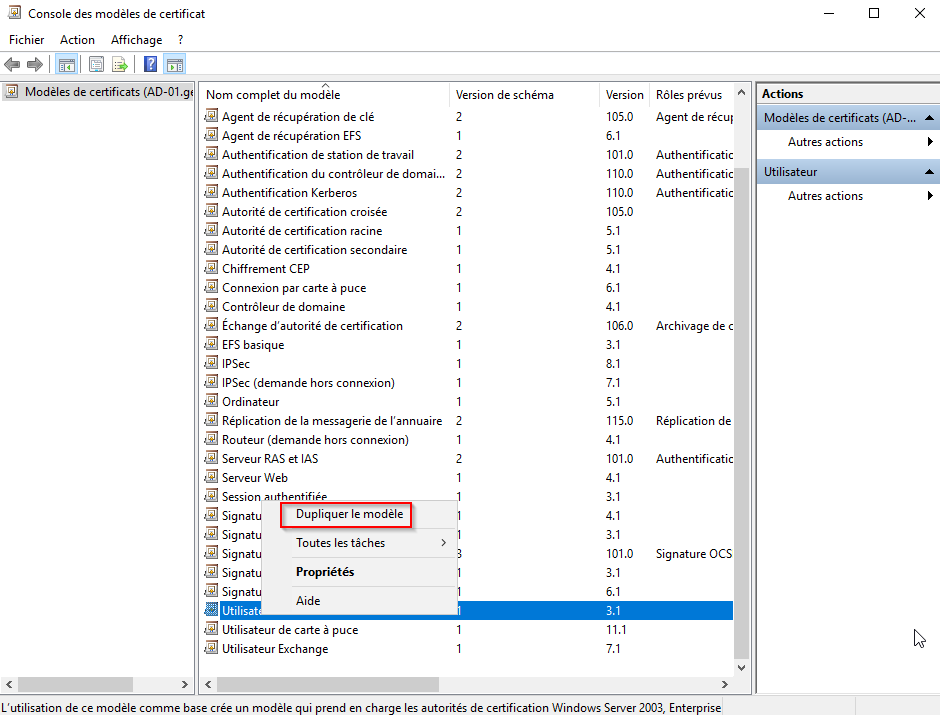This screenshot has height=715, width=940.
Task: Open the Properties toolbar icon
Action: click(97, 65)
